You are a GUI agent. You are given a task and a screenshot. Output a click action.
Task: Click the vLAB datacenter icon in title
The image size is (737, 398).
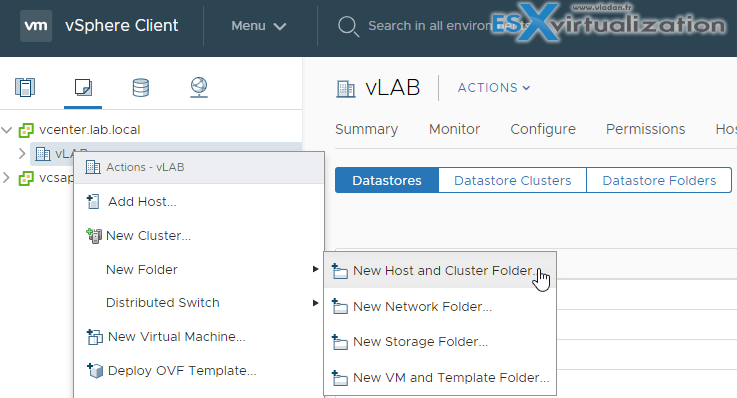[x=345, y=88]
